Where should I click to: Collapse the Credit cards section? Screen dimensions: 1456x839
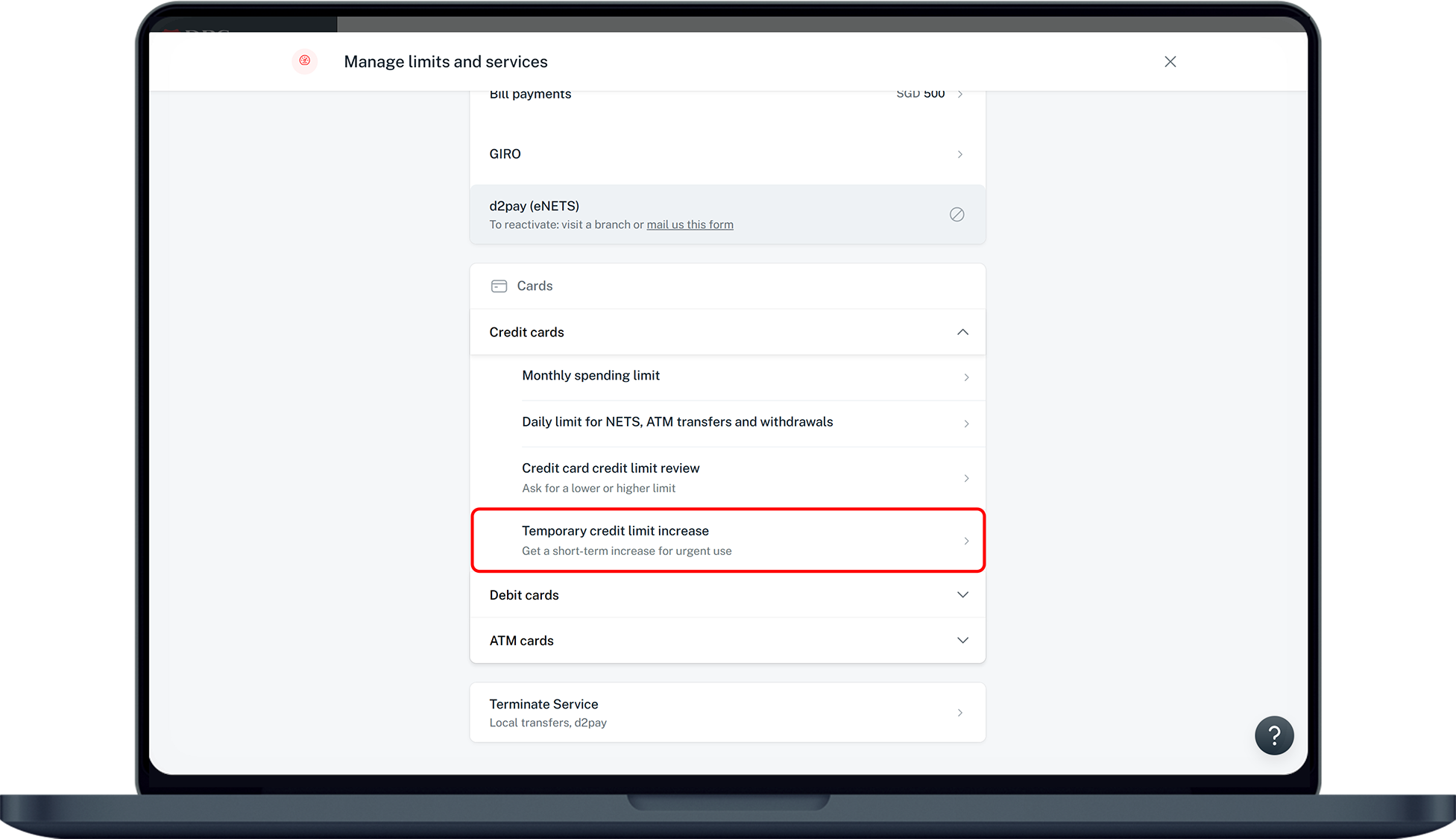tap(962, 333)
